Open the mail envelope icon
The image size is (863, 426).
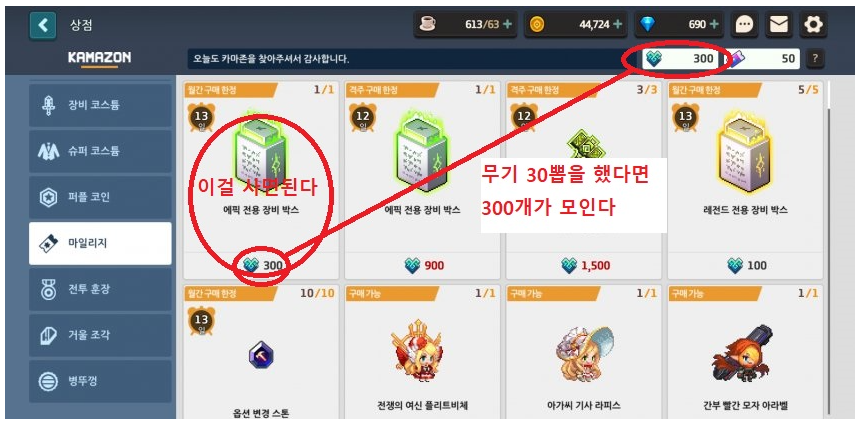pyautogui.click(x=779, y=25)
